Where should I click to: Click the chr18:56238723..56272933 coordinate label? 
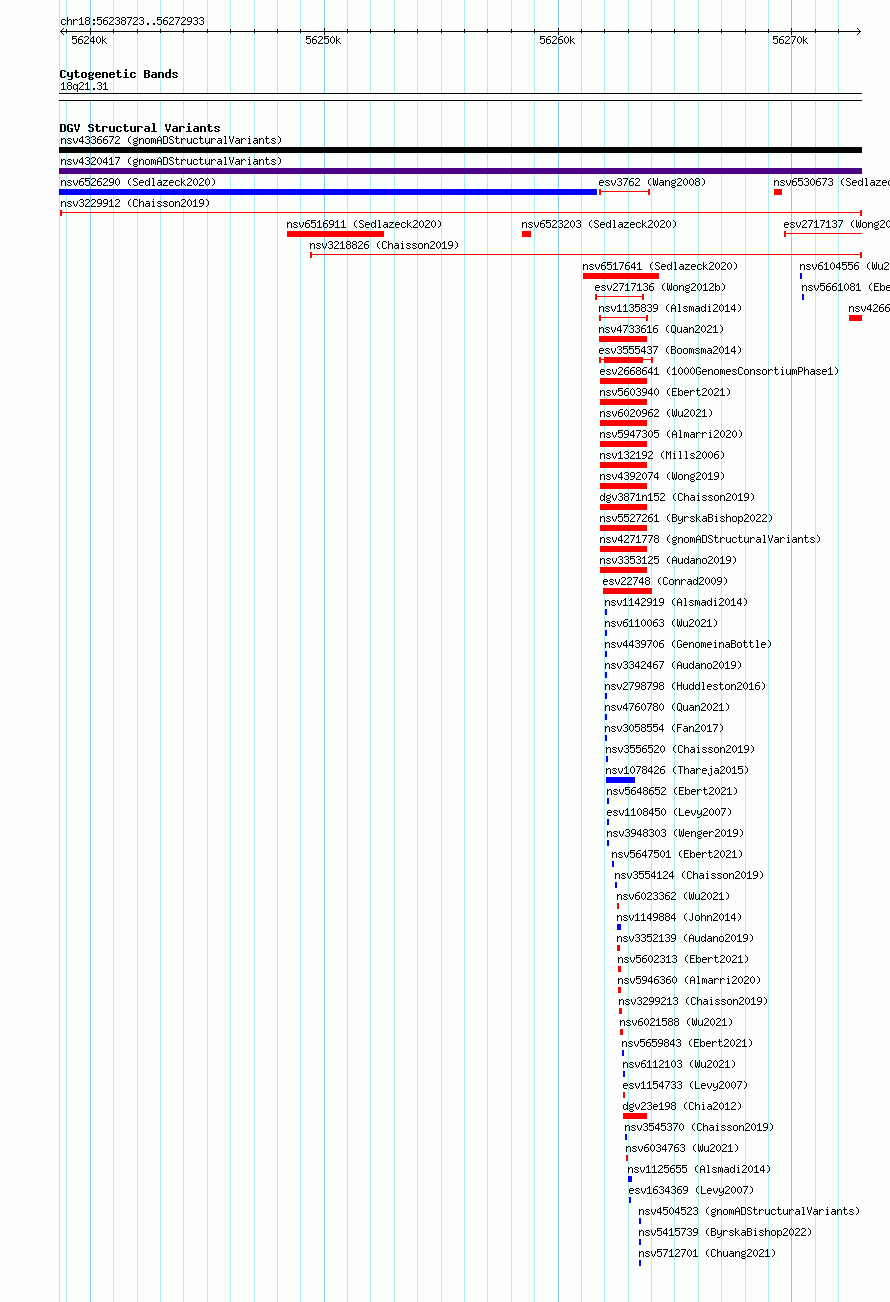pyautogui.click(x=132, y=21)
